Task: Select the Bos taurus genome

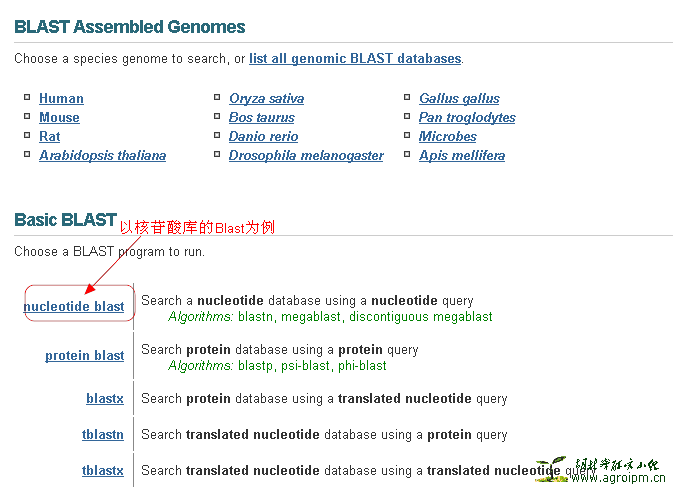Action: pos(261,117)
